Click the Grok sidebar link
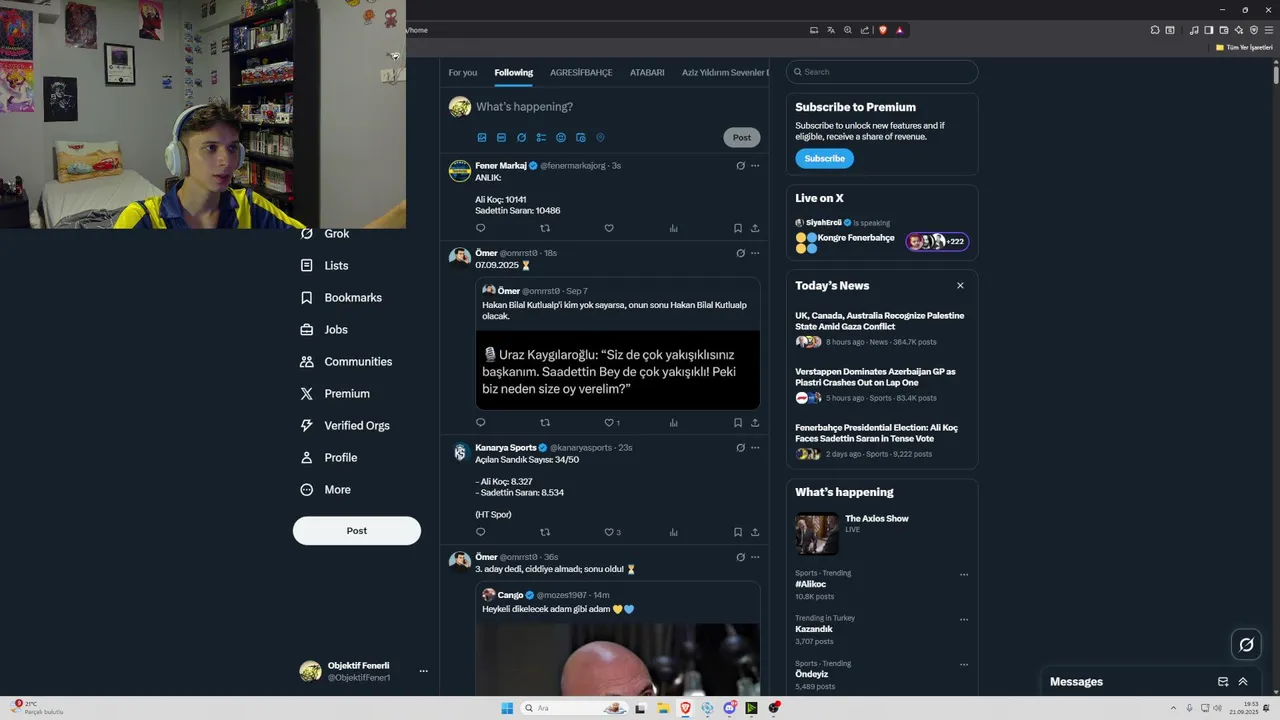 coord(325,234)
